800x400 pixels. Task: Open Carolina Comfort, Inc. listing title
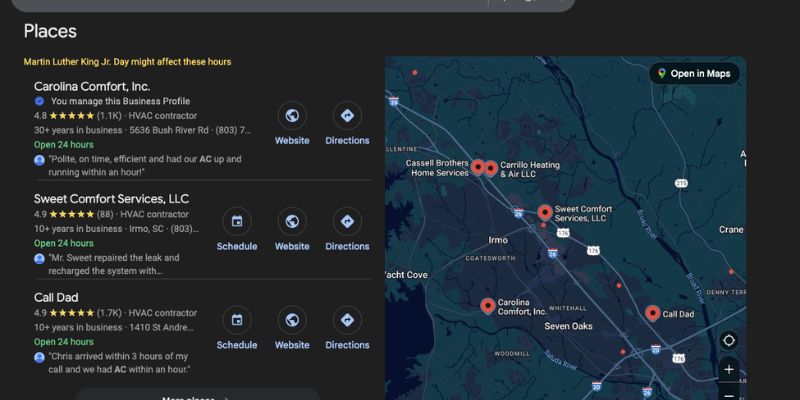pos(92,86)
